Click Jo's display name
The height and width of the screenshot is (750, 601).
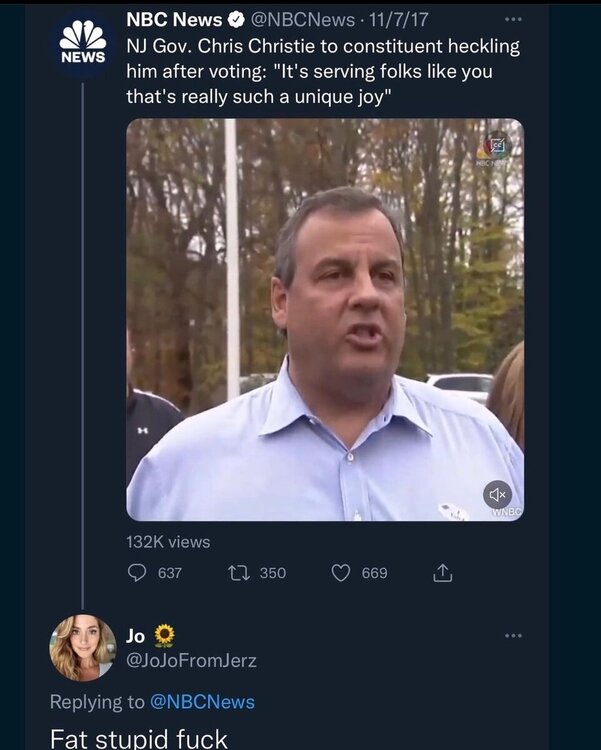(x=136, y=635)
